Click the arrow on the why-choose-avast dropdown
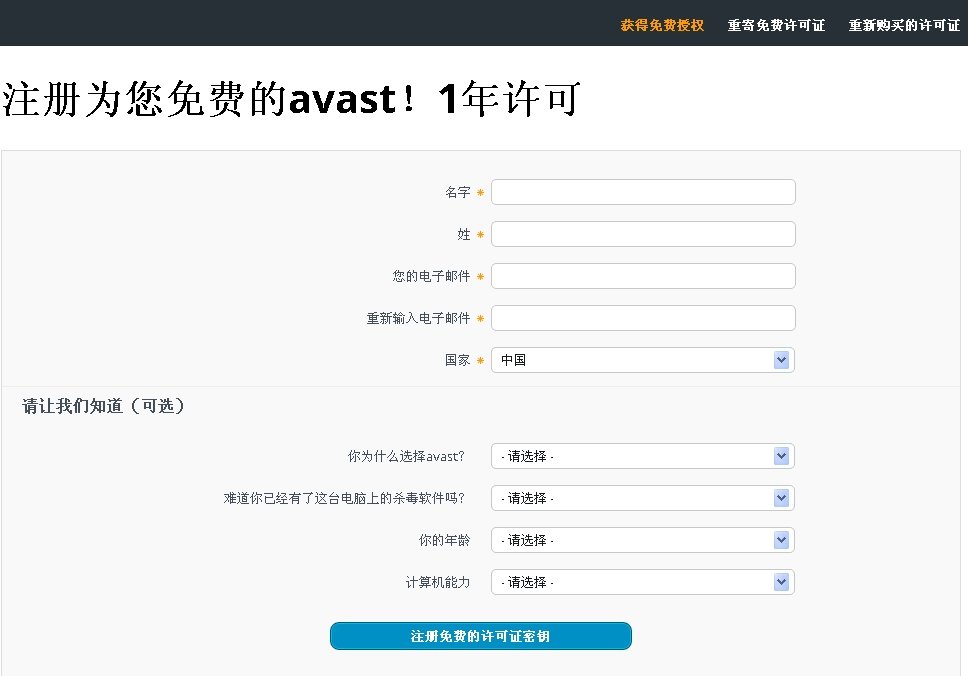 tap(781, 455)
